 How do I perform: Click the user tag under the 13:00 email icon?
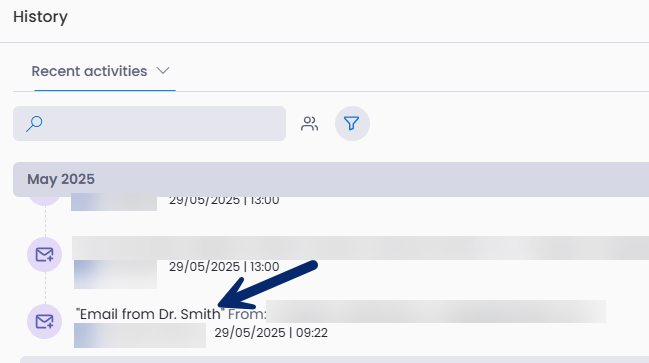(115, 274)
